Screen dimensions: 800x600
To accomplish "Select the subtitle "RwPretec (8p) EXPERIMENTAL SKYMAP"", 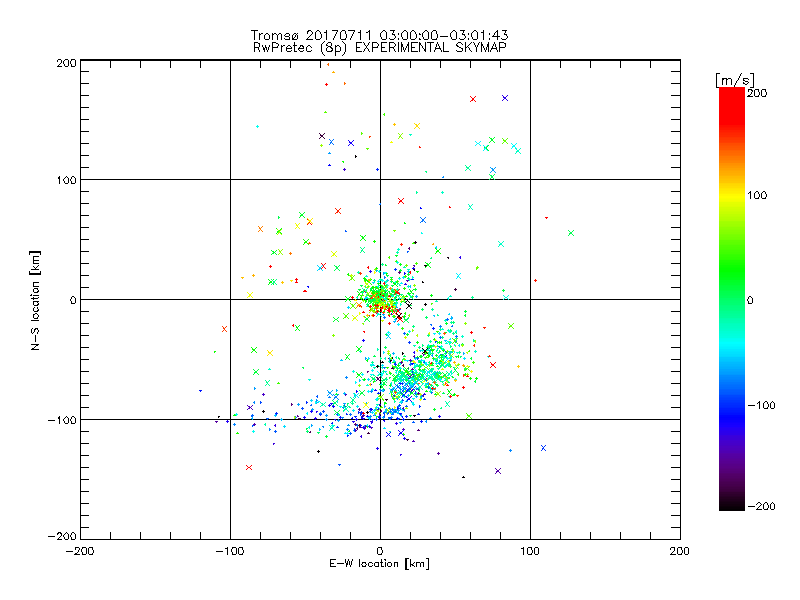I will [x=380, y=48].
